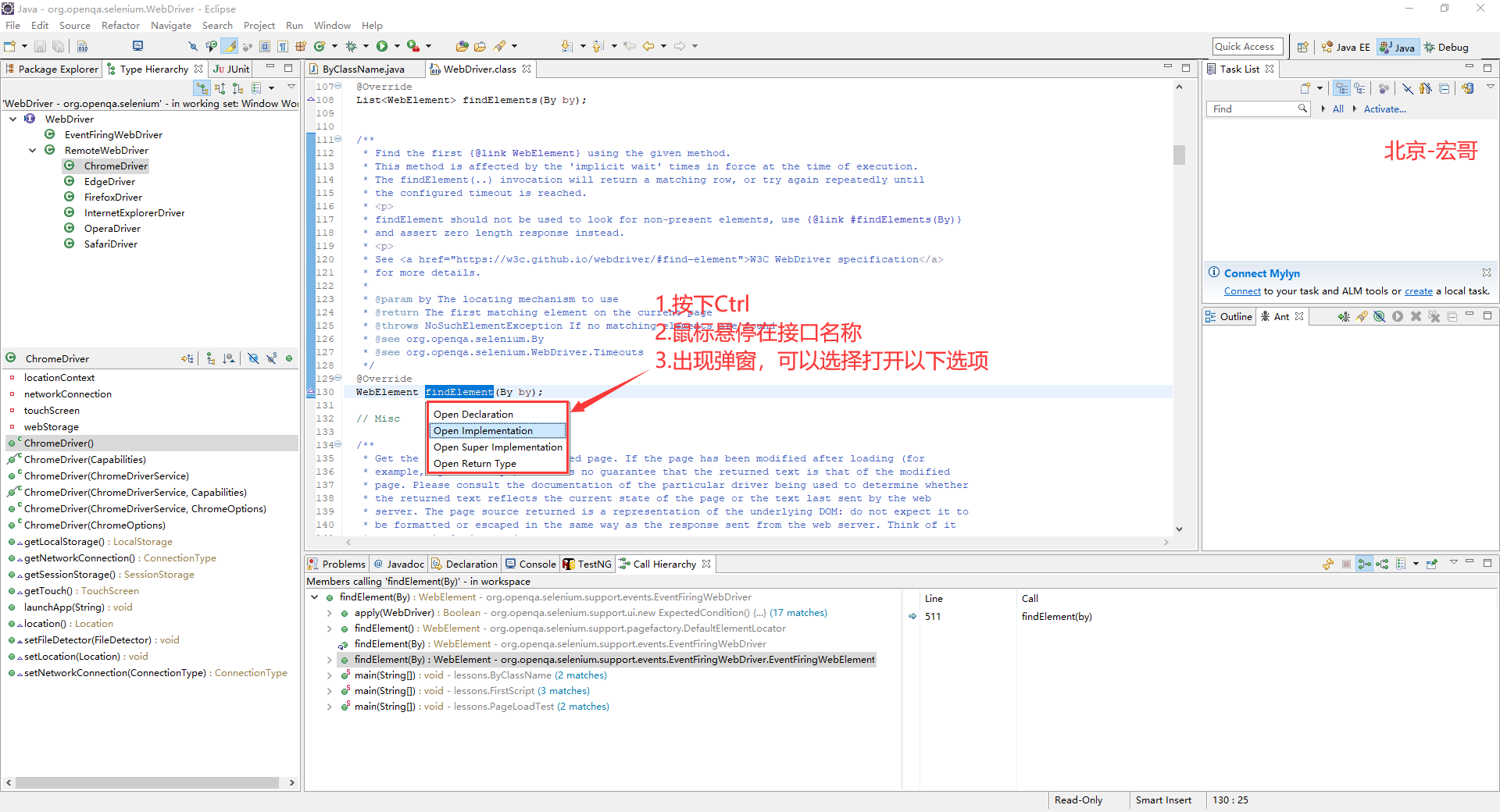
Task: Switch to Java EE perspective
Action: pyautogui.click(x=1345, y=47)
